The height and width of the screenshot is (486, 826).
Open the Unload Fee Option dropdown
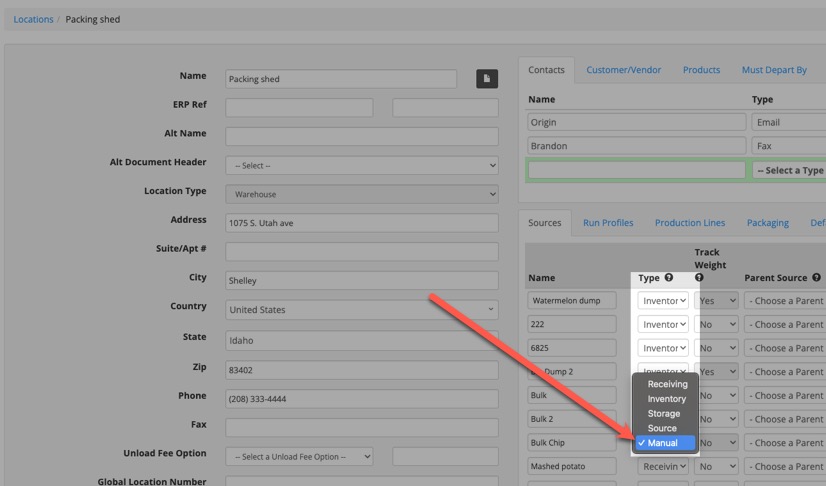pos(299,457)
